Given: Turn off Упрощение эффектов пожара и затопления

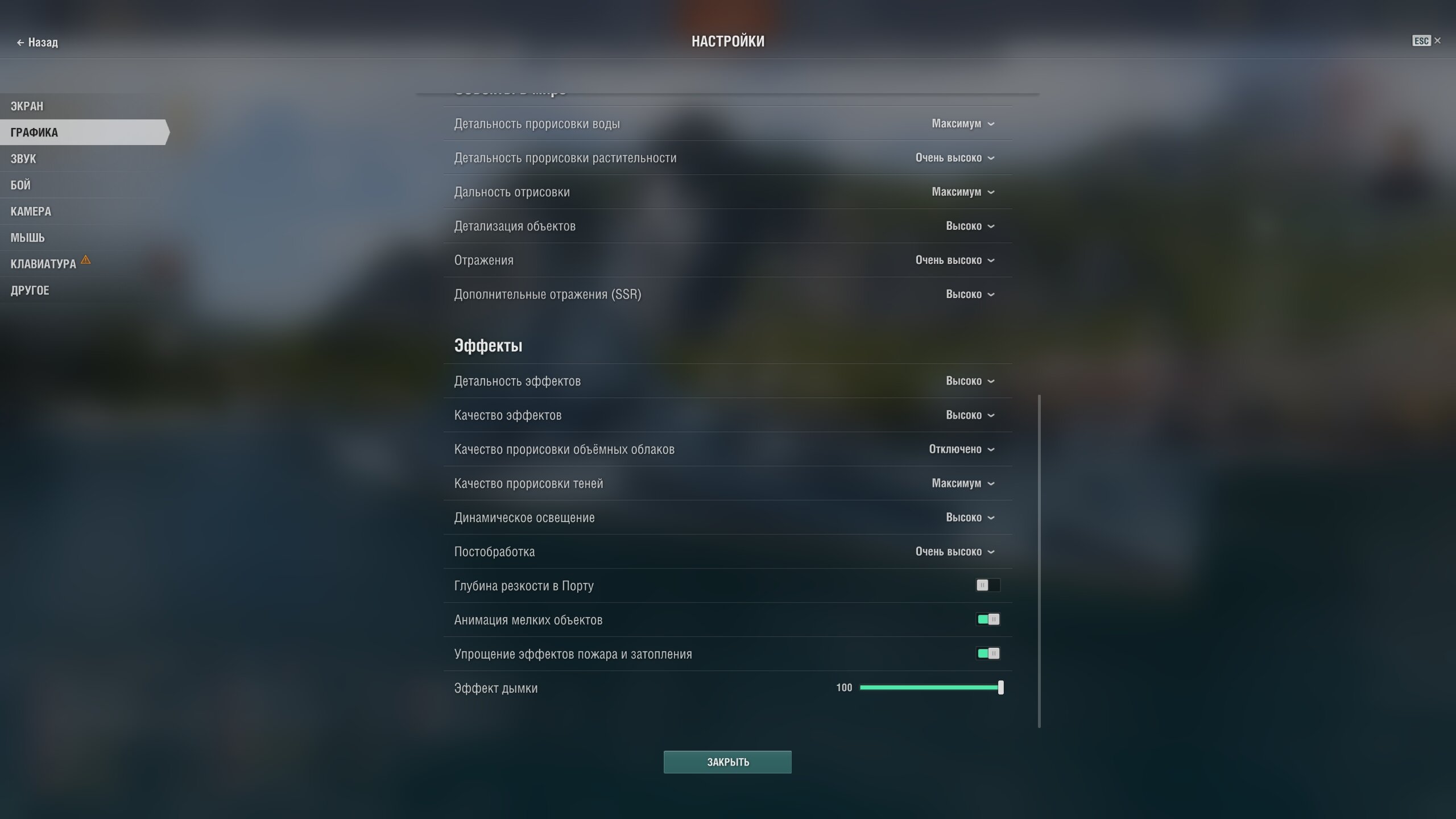Looking at the screenshot, I should 988,653.
